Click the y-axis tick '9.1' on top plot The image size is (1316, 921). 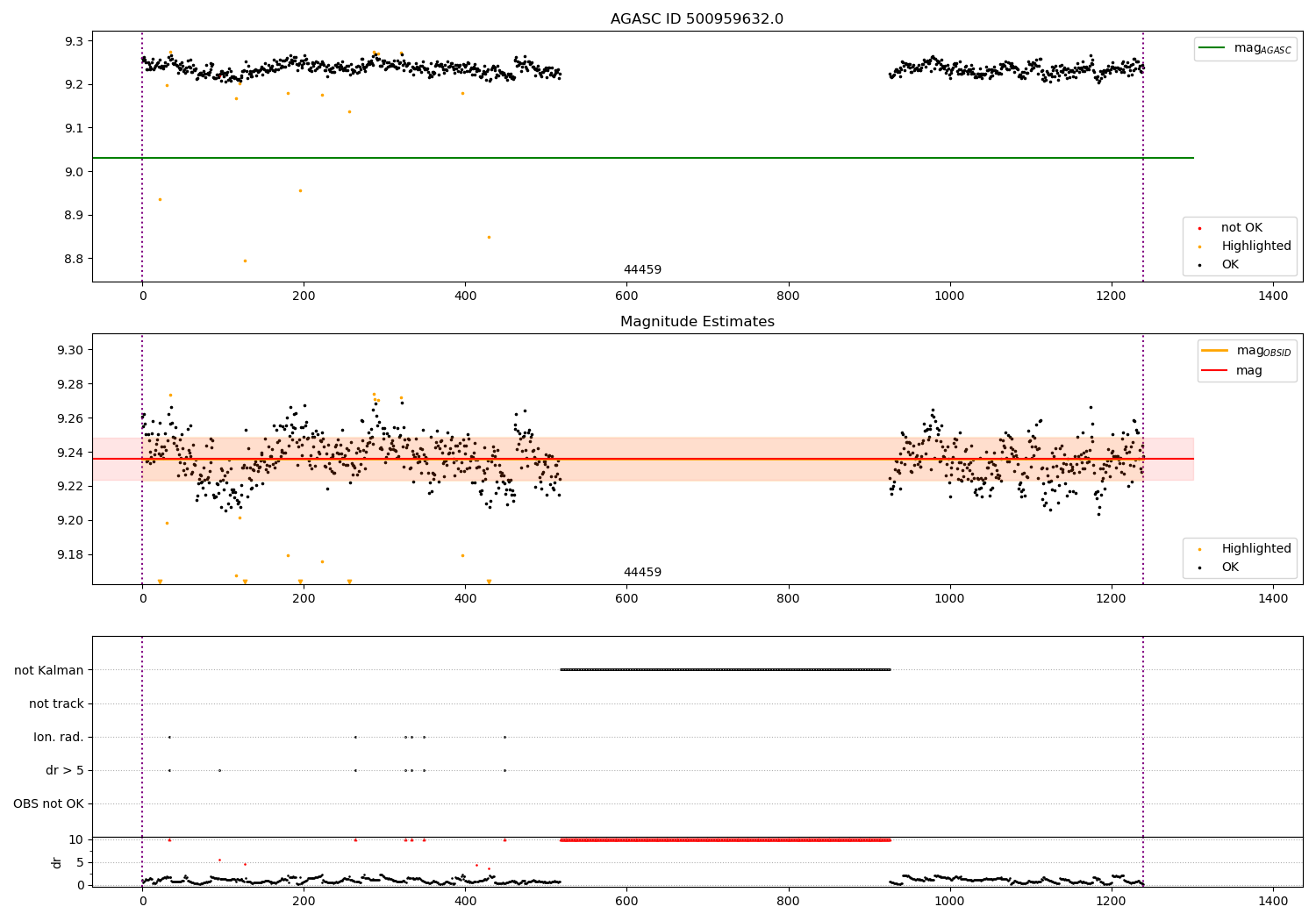coord(74,128)
